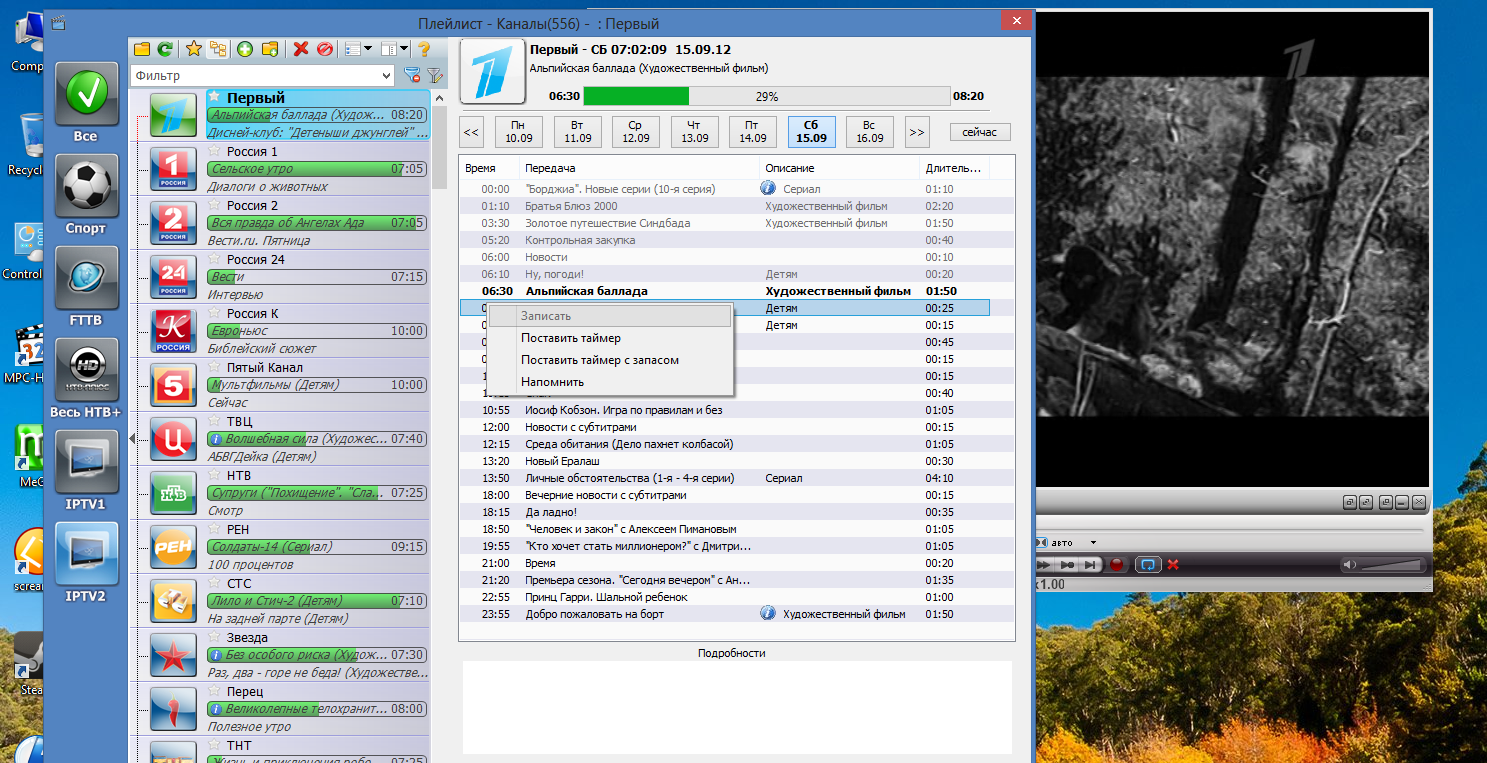Add a channel with the green plus icon

pyautogui.click(x=245, y=48)
